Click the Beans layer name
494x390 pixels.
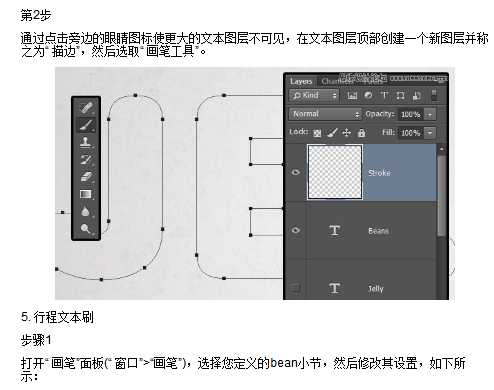tap(378, 231)
